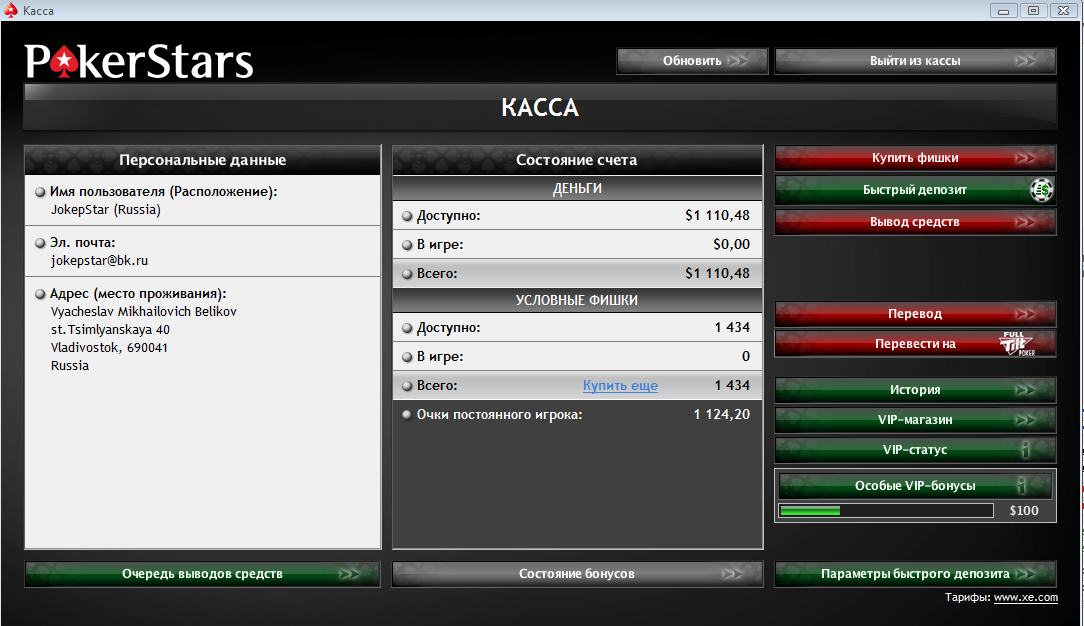Image resolution: width=1084 pixels, height=626 pixels.
Task: Click the spade icon in title bar
Action: click(10, 10)
